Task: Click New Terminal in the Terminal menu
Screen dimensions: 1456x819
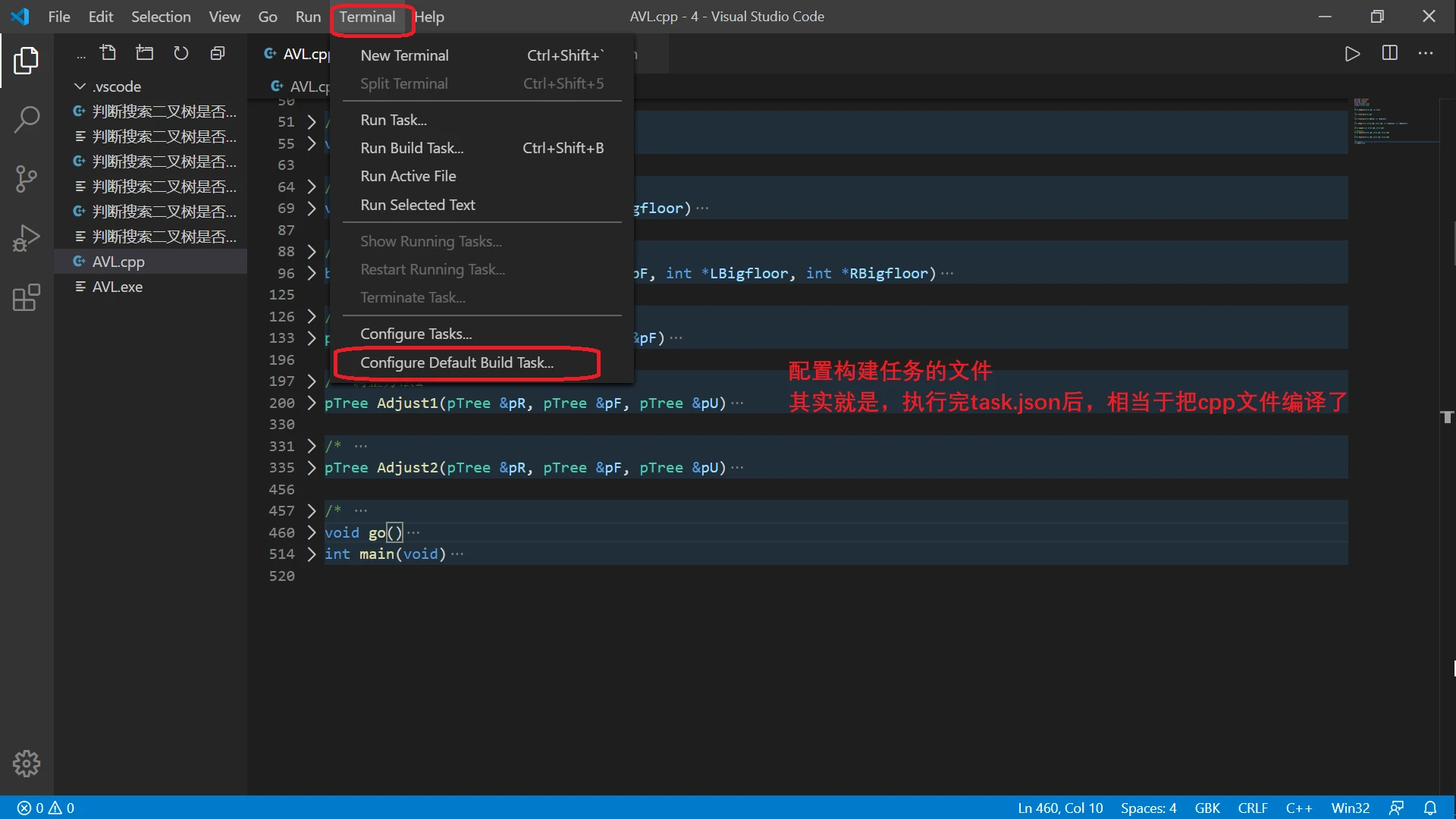Action: tap(404, 55)
